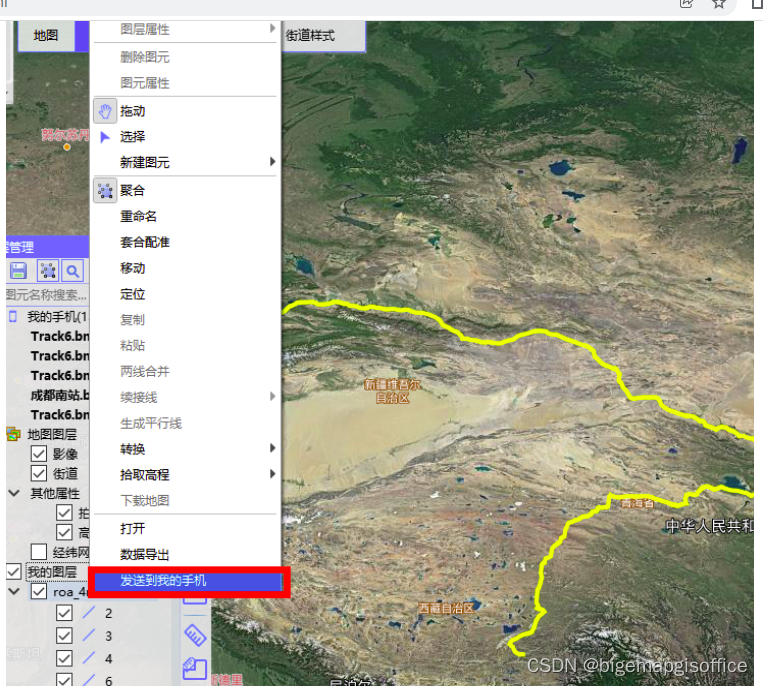Uncheck the roa_4 layer checkbox
Image resolution: width=763 pixels, height=686 pixels.
(39, 592)
